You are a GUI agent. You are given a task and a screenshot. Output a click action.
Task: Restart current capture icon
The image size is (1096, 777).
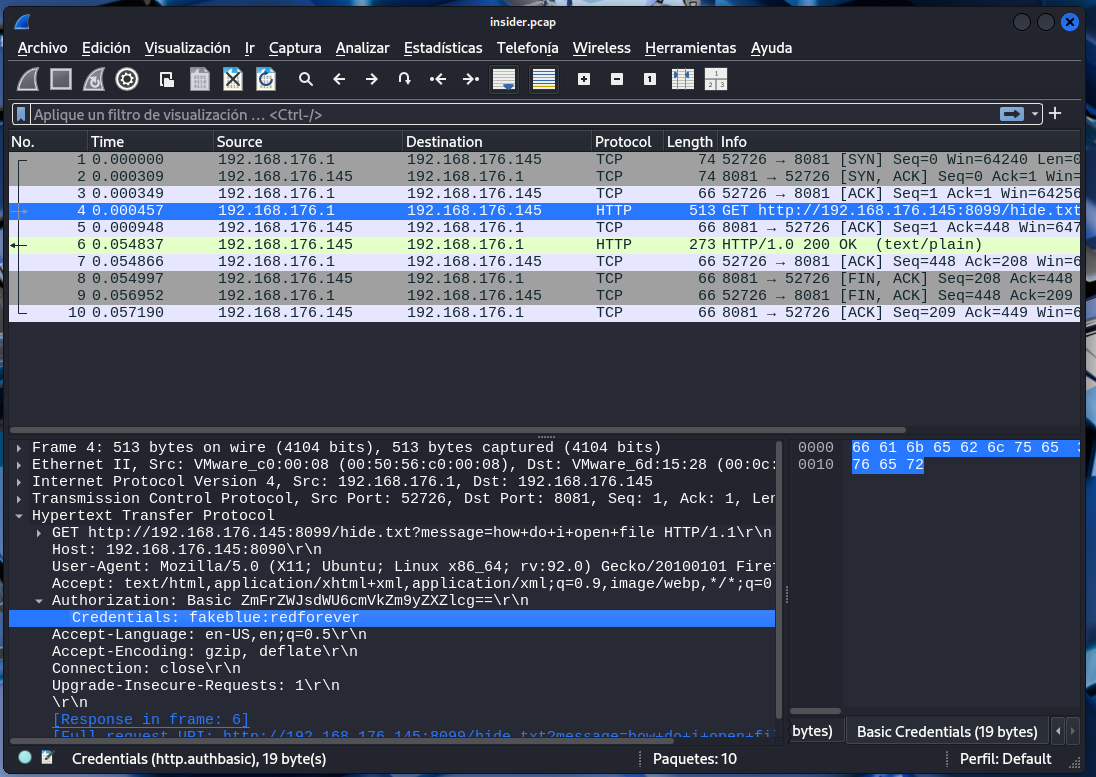tap(94, 80)
